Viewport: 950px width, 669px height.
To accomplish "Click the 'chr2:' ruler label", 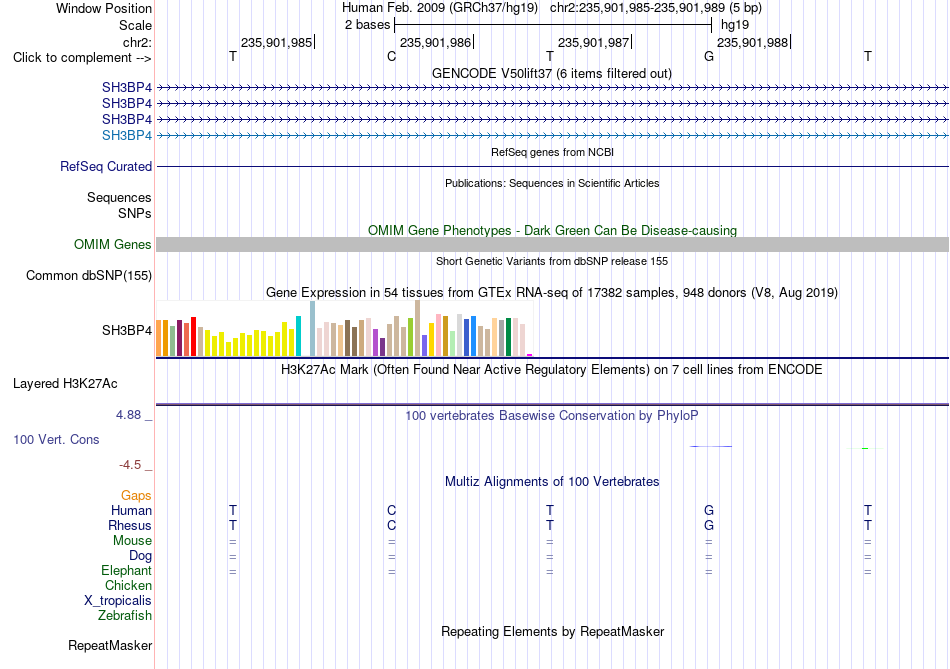I will (137, 42).
